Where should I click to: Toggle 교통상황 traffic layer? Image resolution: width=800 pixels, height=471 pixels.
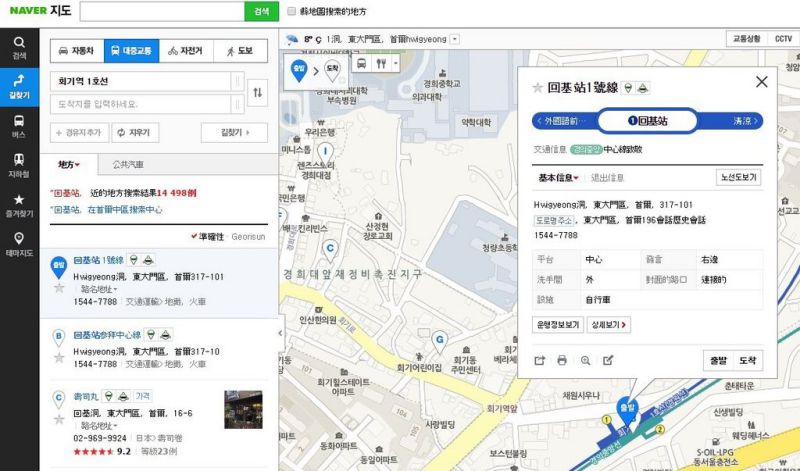(x=746, y=39)
